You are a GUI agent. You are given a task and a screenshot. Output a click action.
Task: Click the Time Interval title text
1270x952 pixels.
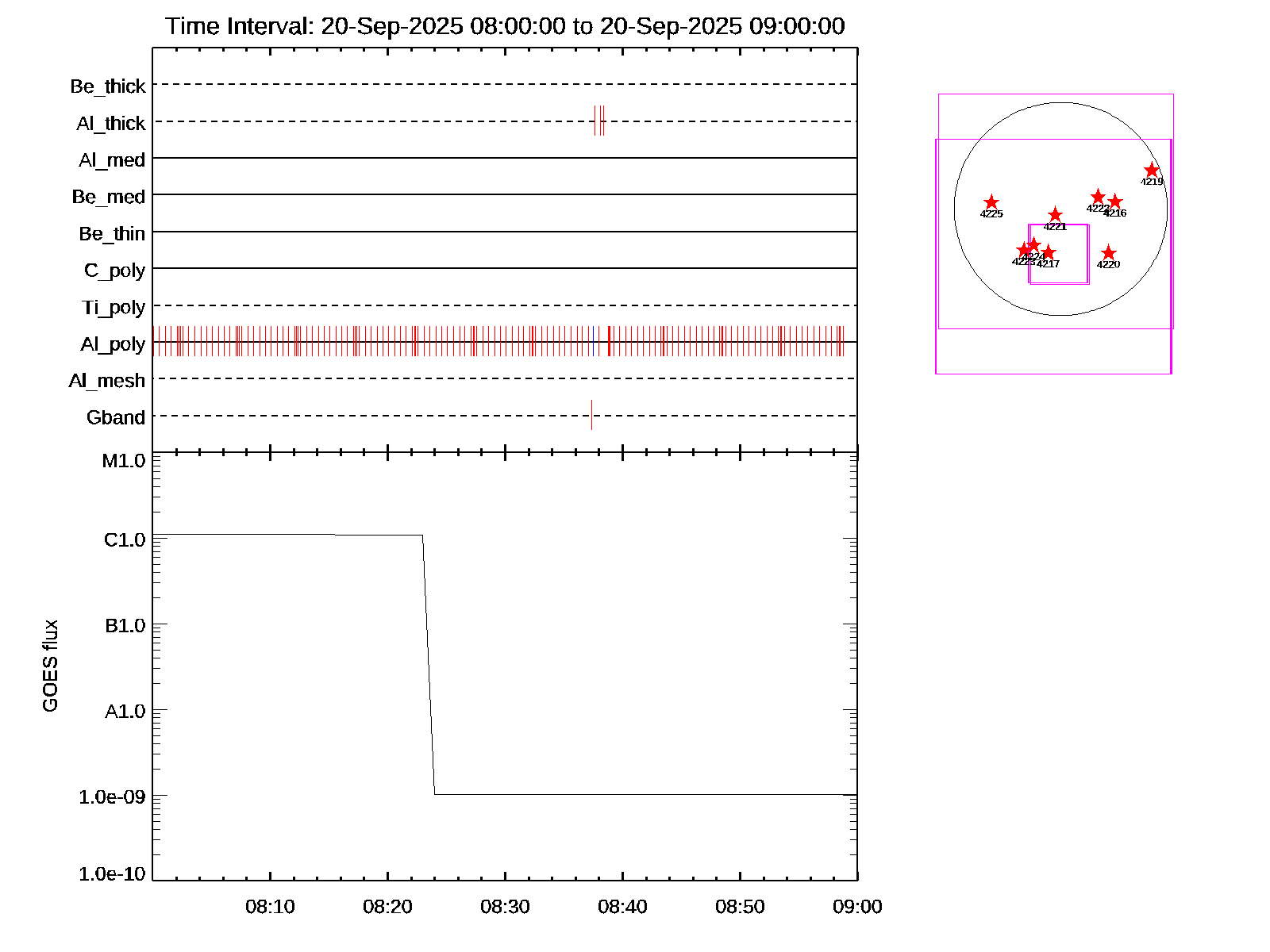(x=505, y=26)
